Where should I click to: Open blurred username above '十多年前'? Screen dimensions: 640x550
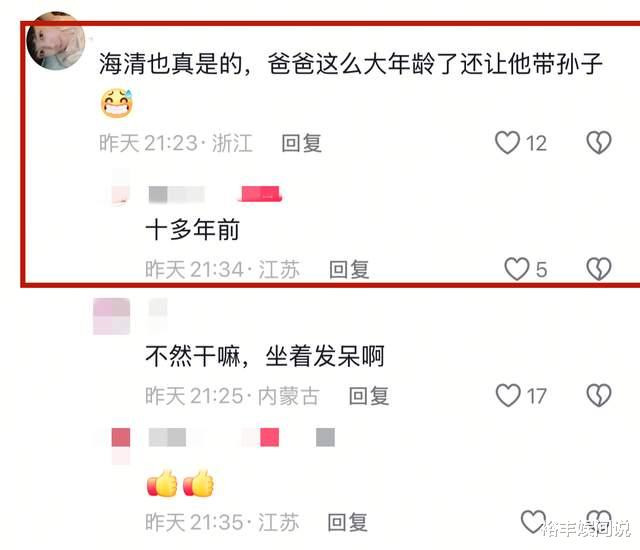tap(176, 194)
